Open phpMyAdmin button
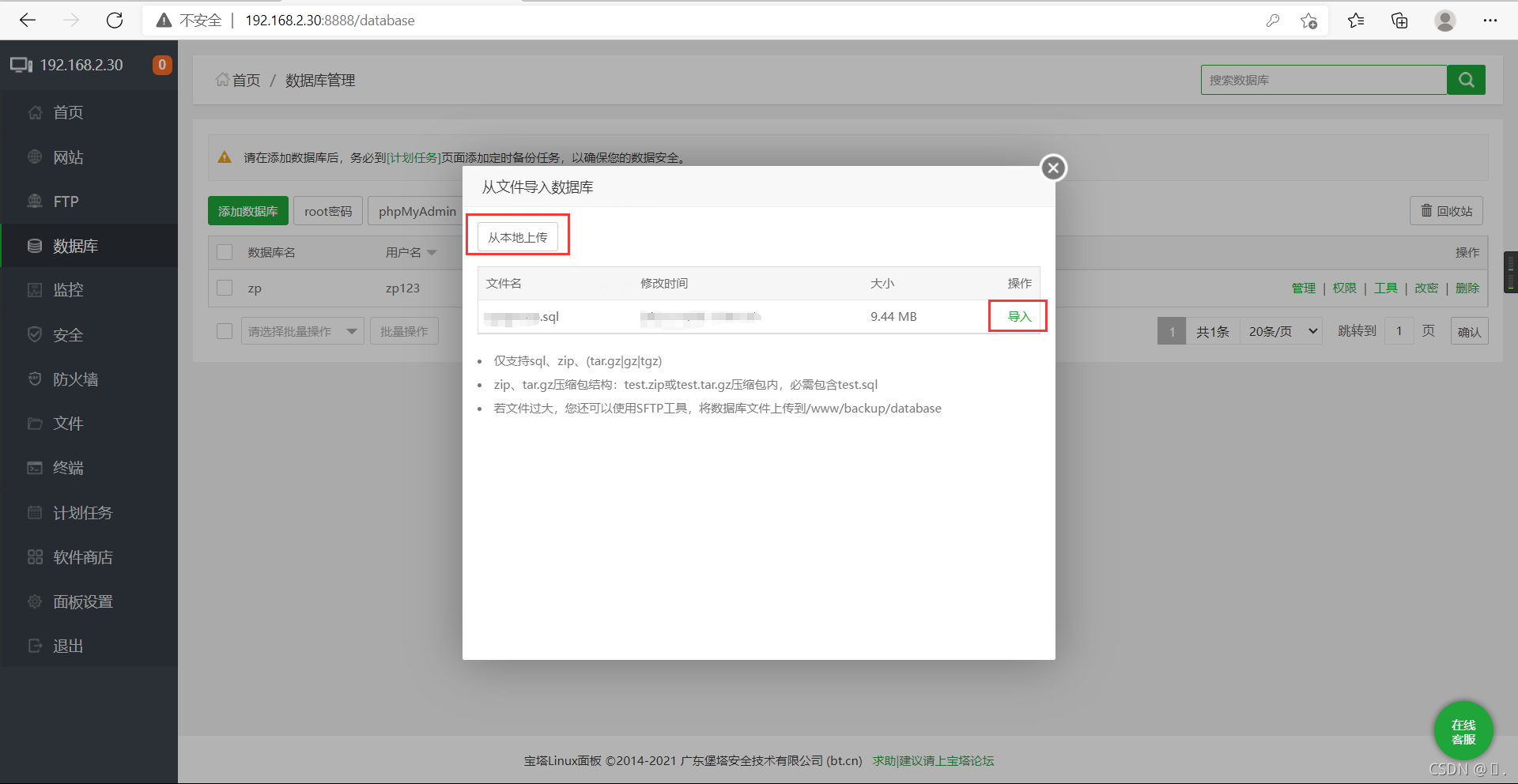This screenshot has width=1518, height=784. click(417, 211)
